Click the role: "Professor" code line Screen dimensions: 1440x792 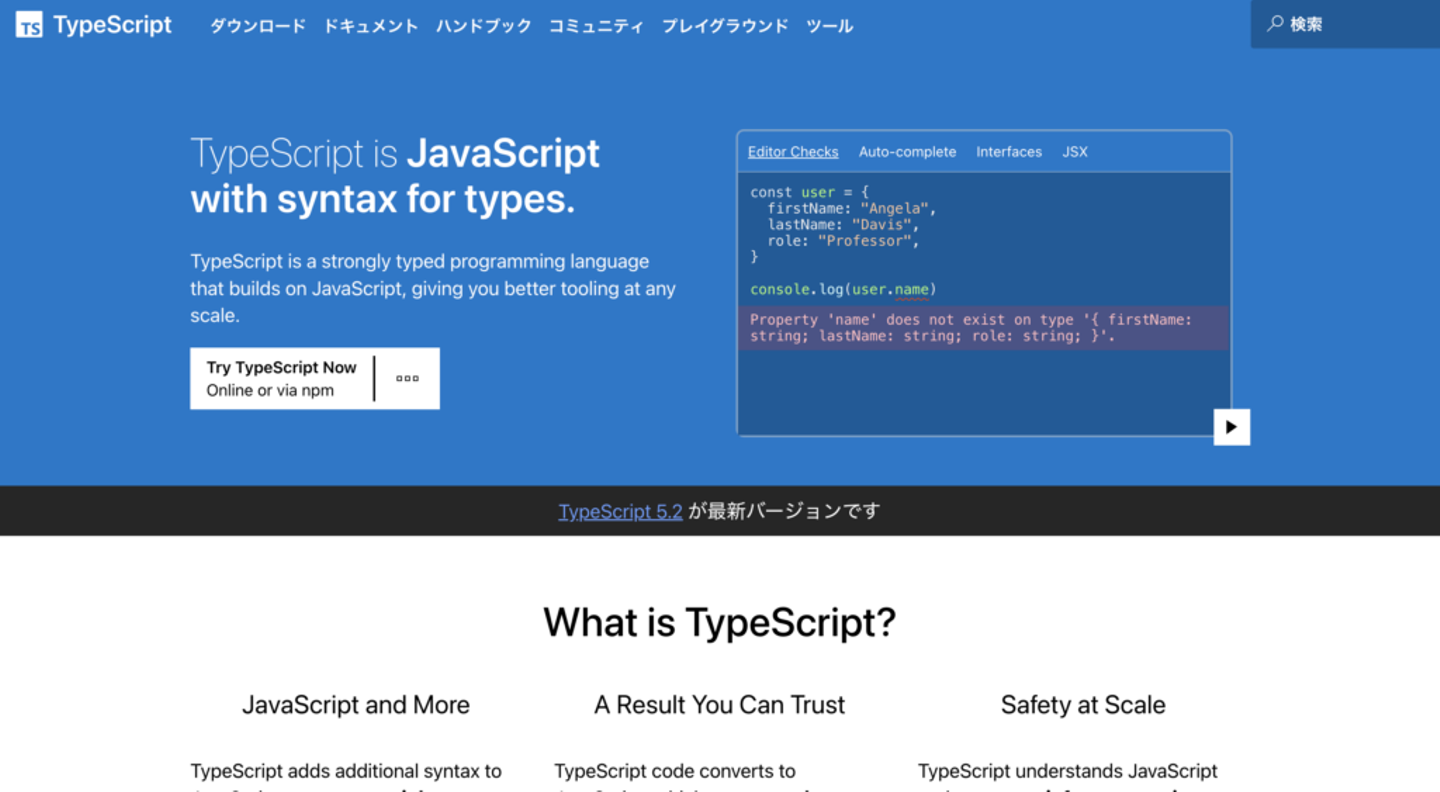tap(843, 241)
